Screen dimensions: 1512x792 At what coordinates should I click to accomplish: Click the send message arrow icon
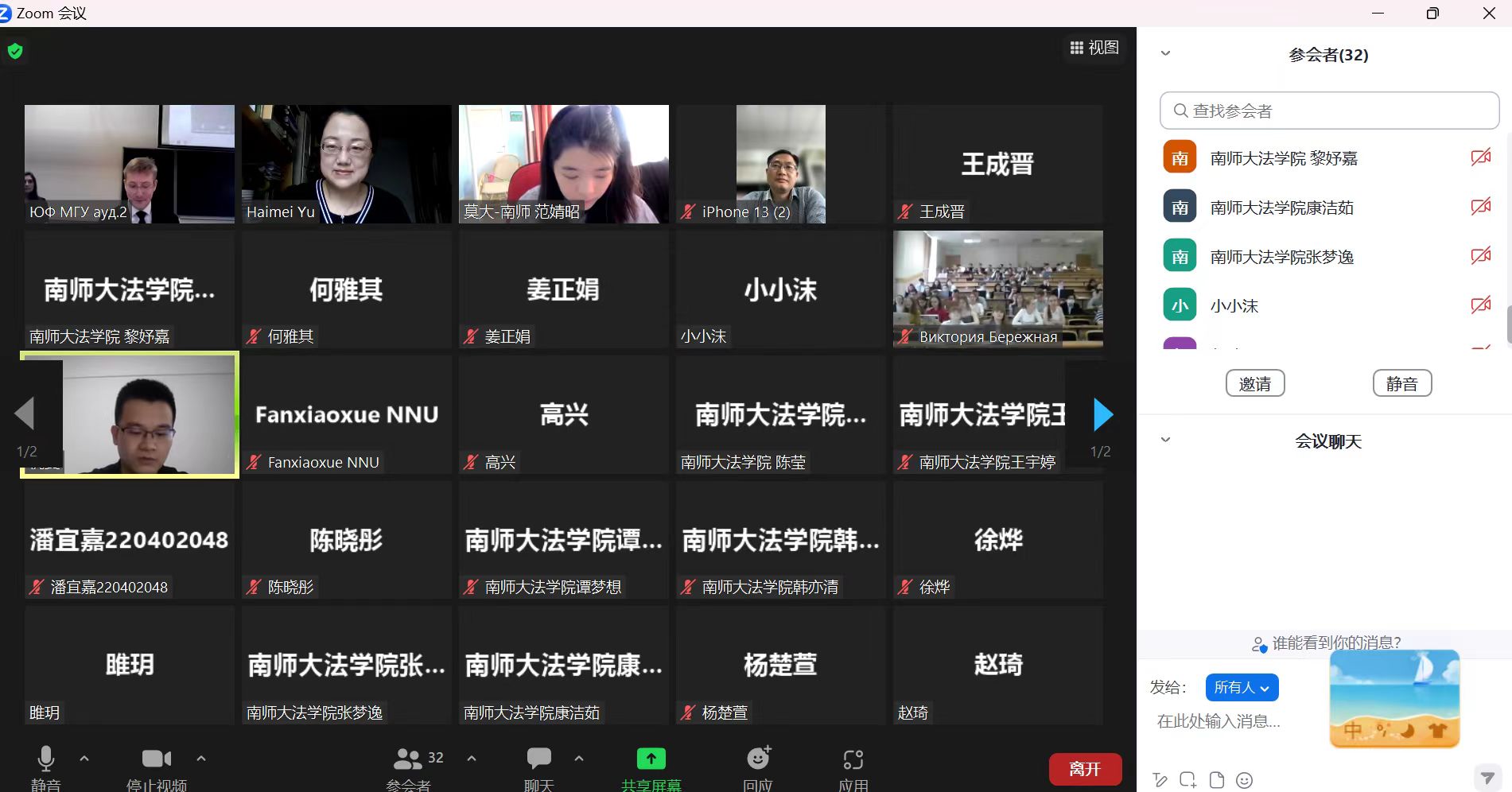pos(1486,777)
